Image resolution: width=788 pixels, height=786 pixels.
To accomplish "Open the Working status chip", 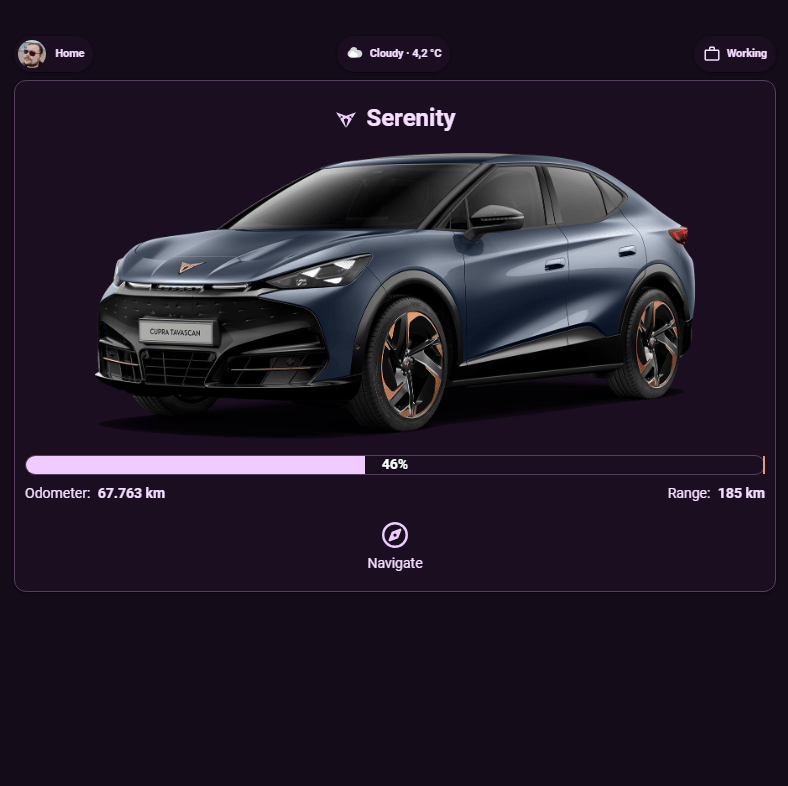I will click(735, 54).
